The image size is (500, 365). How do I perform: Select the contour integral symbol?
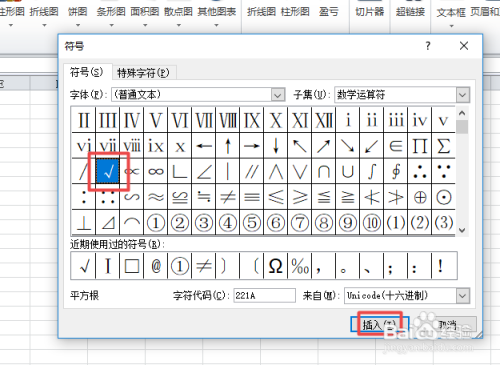(396, 171)
